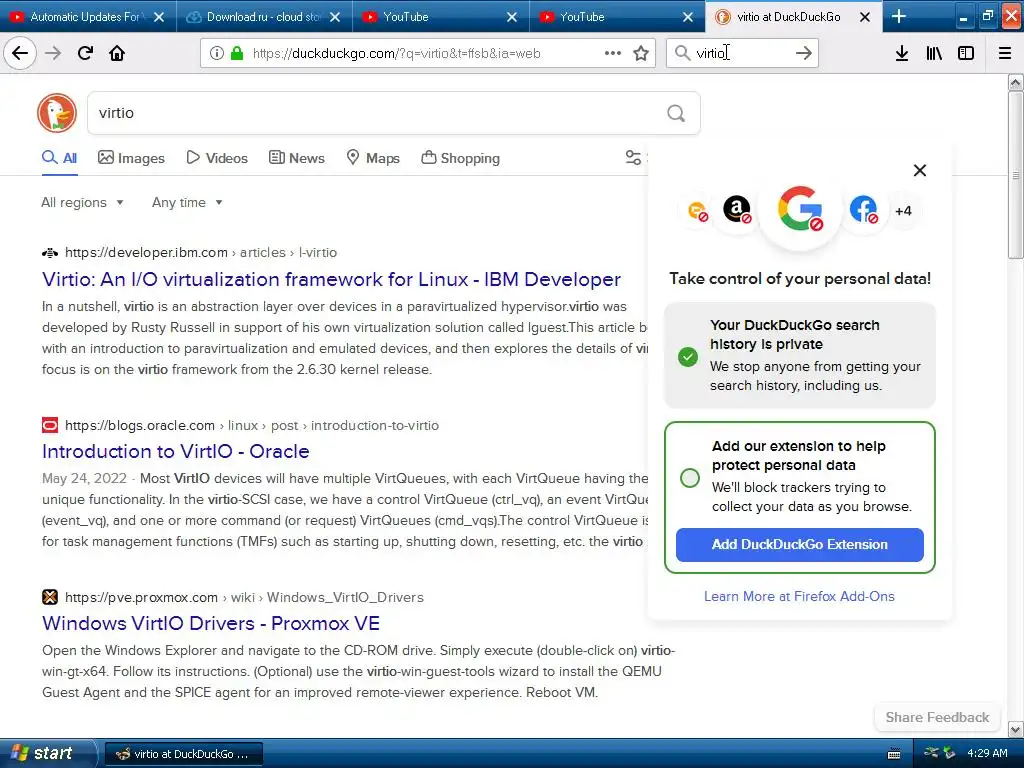
Task: Click the DuckDuckGo duck logo
Action: point(57,112)
